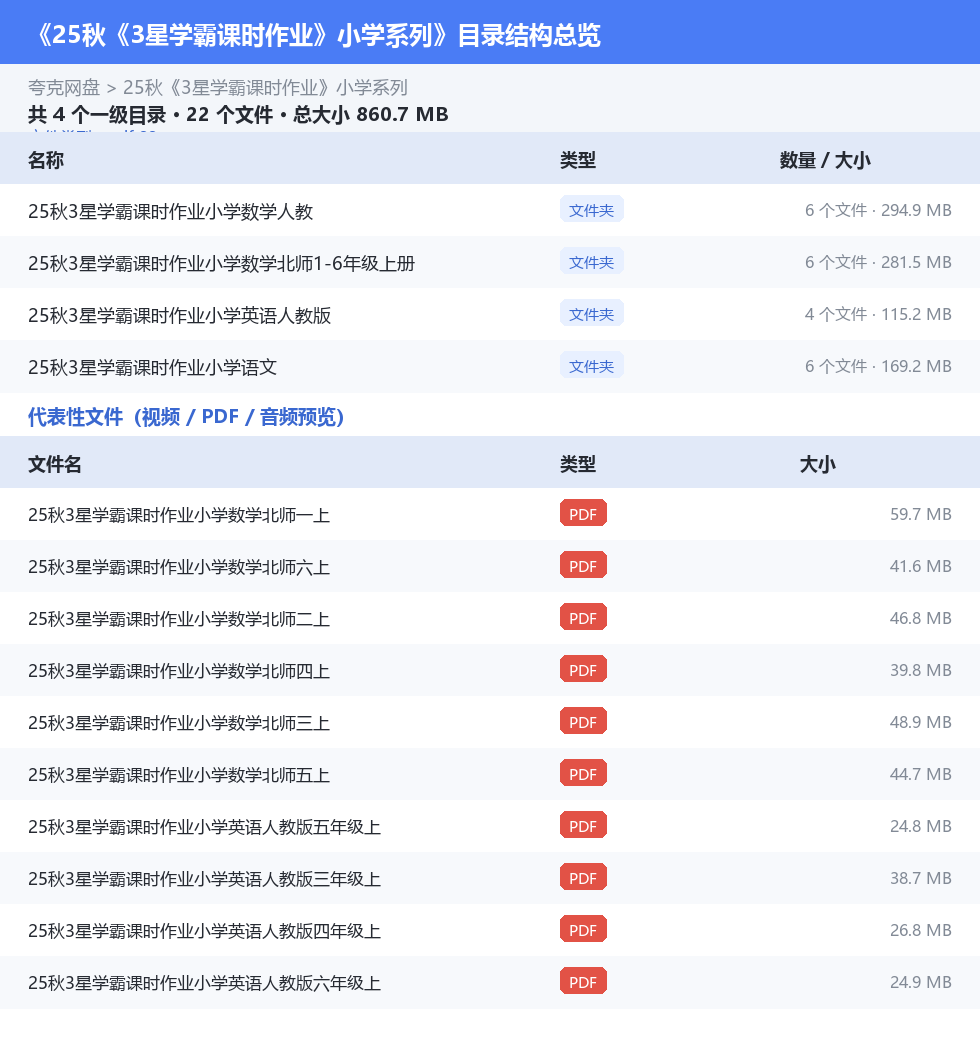The image size is (980, 1040).
Task: Select file 小学数学北师三上
Action: 179,723
